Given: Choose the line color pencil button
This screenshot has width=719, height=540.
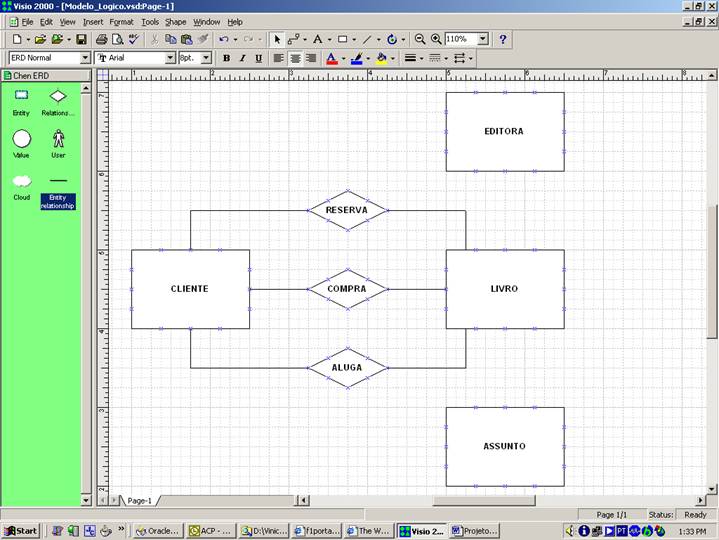Looking at the screenshot, I should (x=356, y=58).
